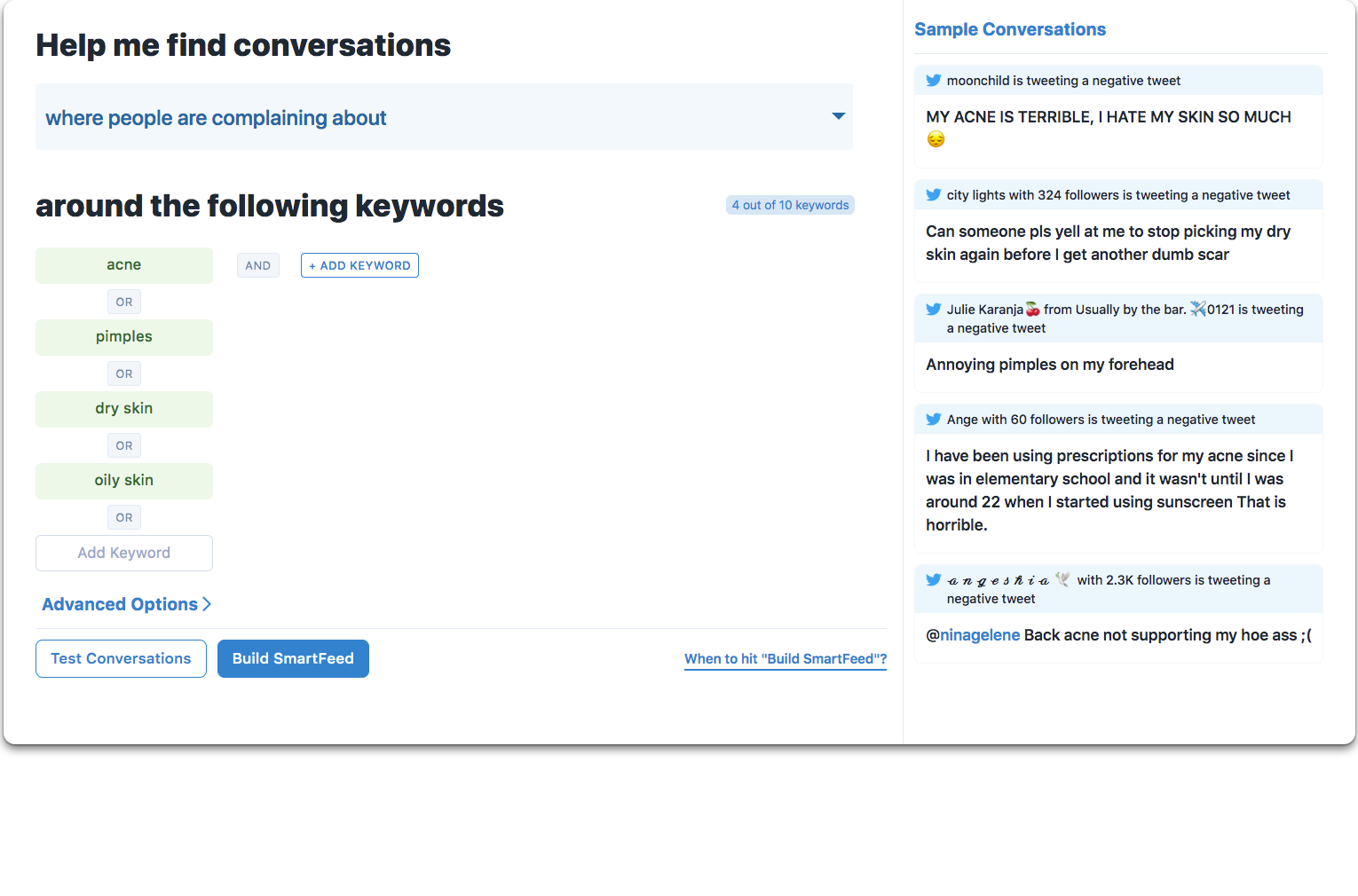Screen dimensions: 1358x896
Task: Select the 'dry skin' keyword chip
Action: [x=124, y=409]
